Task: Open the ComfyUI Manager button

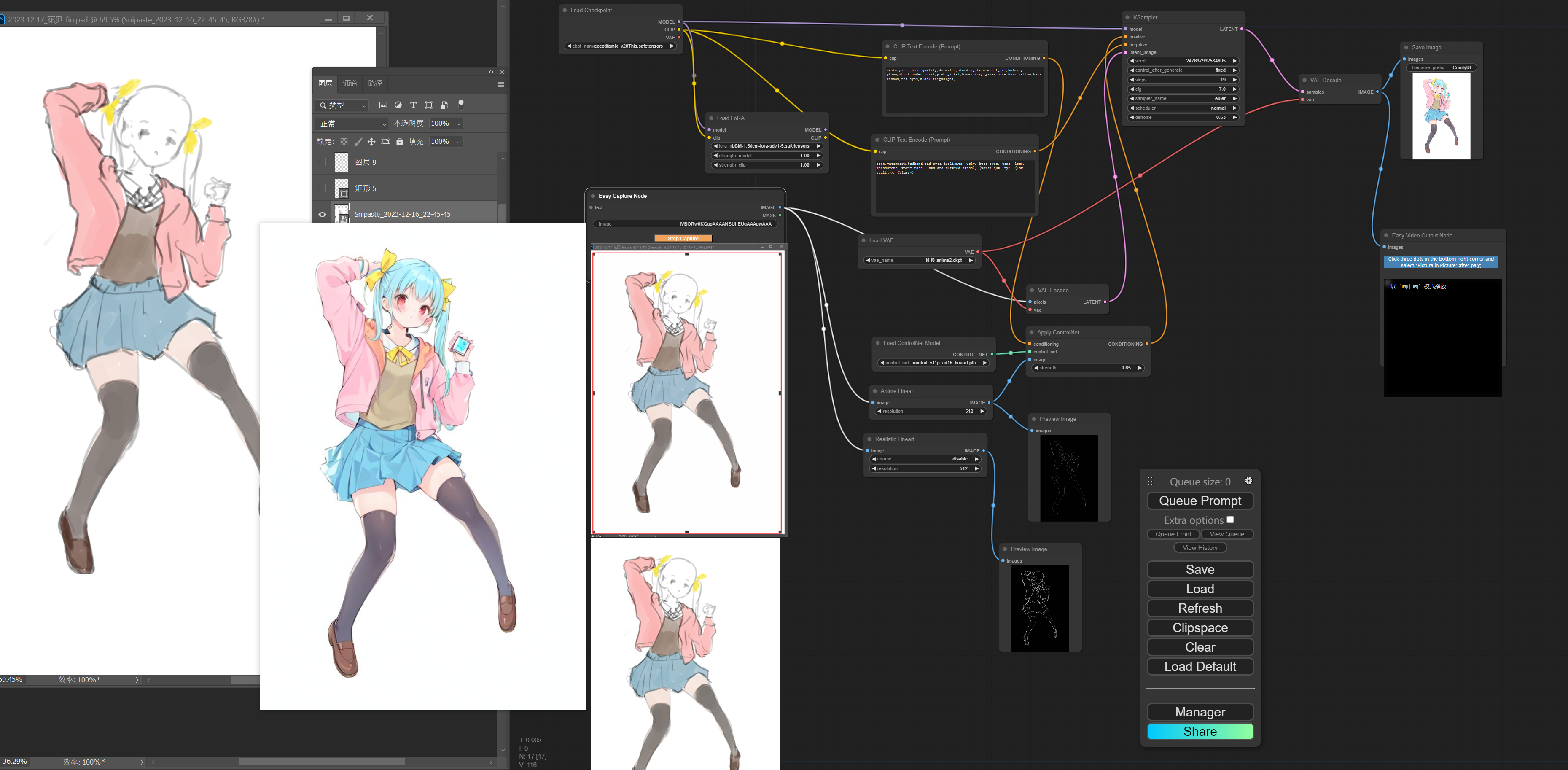Action: [1200, 712]
